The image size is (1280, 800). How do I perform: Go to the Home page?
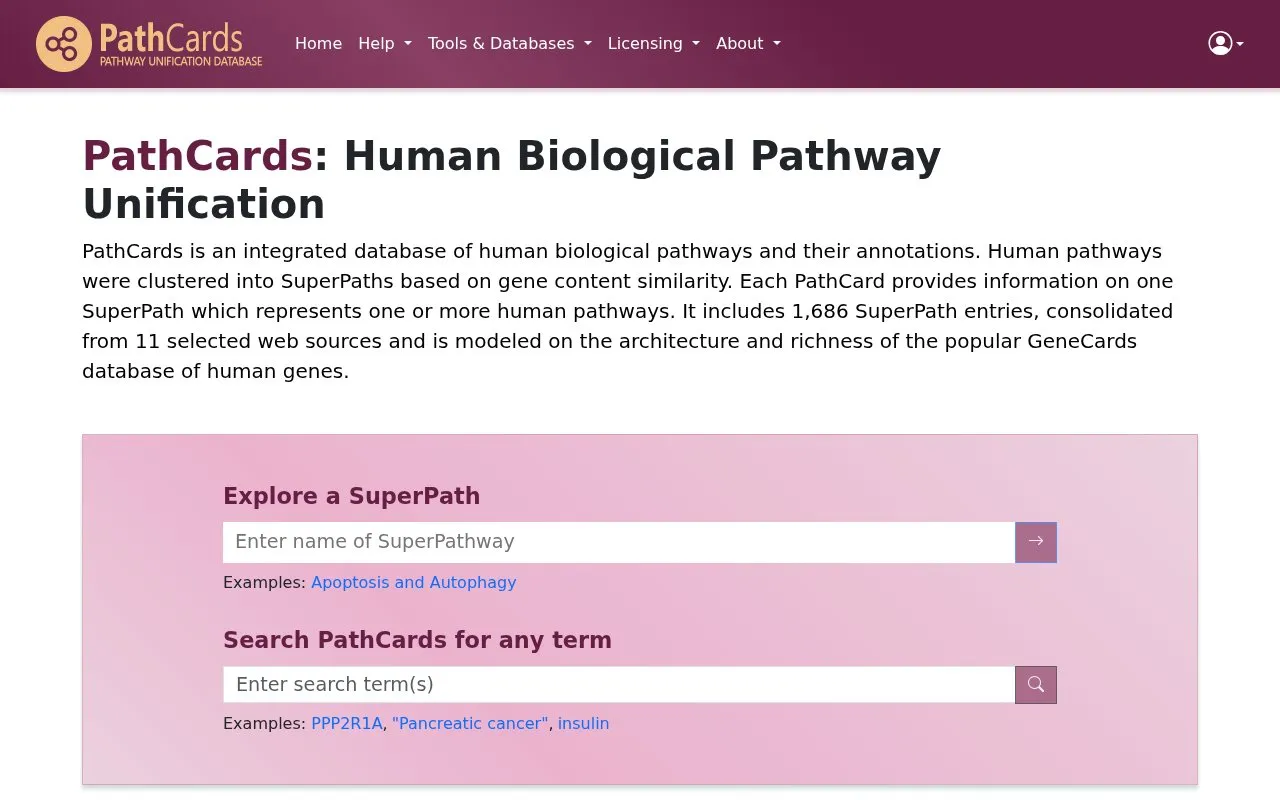pos(318,44)
